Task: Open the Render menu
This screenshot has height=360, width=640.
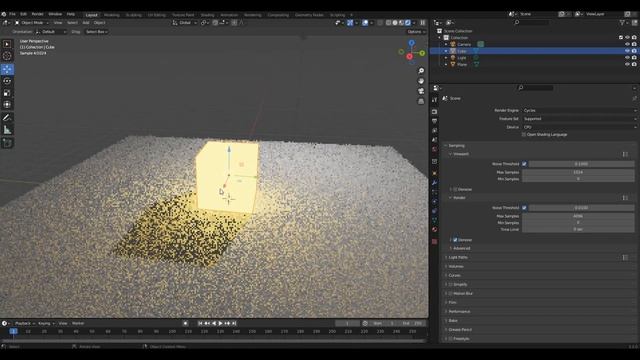Action: pos(37,14)
